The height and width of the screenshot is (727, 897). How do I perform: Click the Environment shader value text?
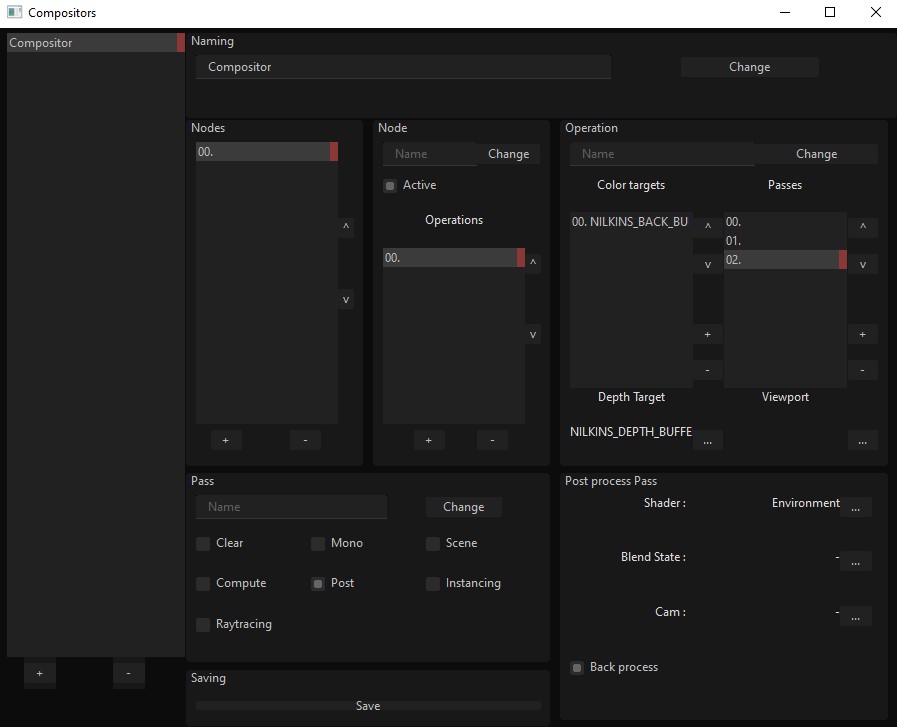[x=805, y=503]
